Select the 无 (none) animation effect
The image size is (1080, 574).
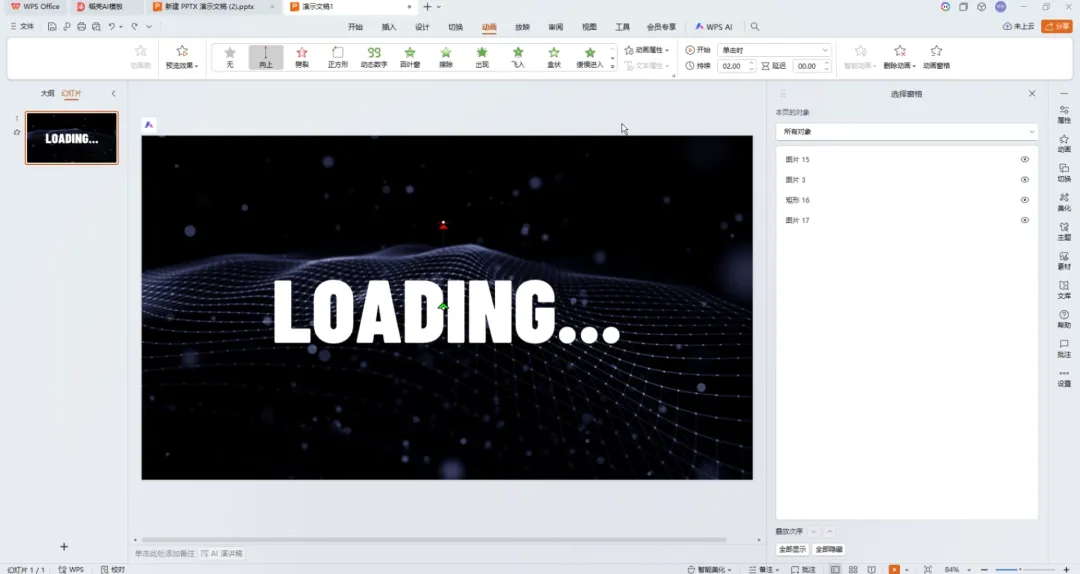(x=230, y=57)
